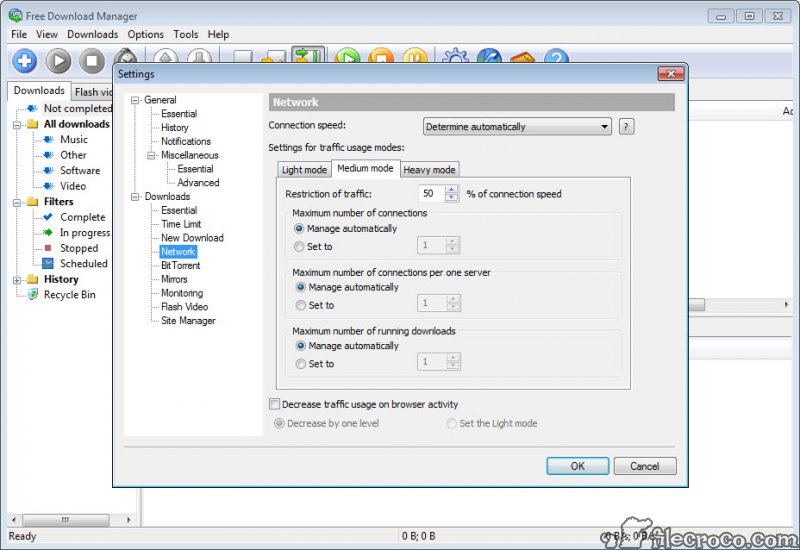The width and height of the screenshot is (800, 550).
Task: Collapse the Miscellaneous node in Settings tree
Action: click(152, 155)
